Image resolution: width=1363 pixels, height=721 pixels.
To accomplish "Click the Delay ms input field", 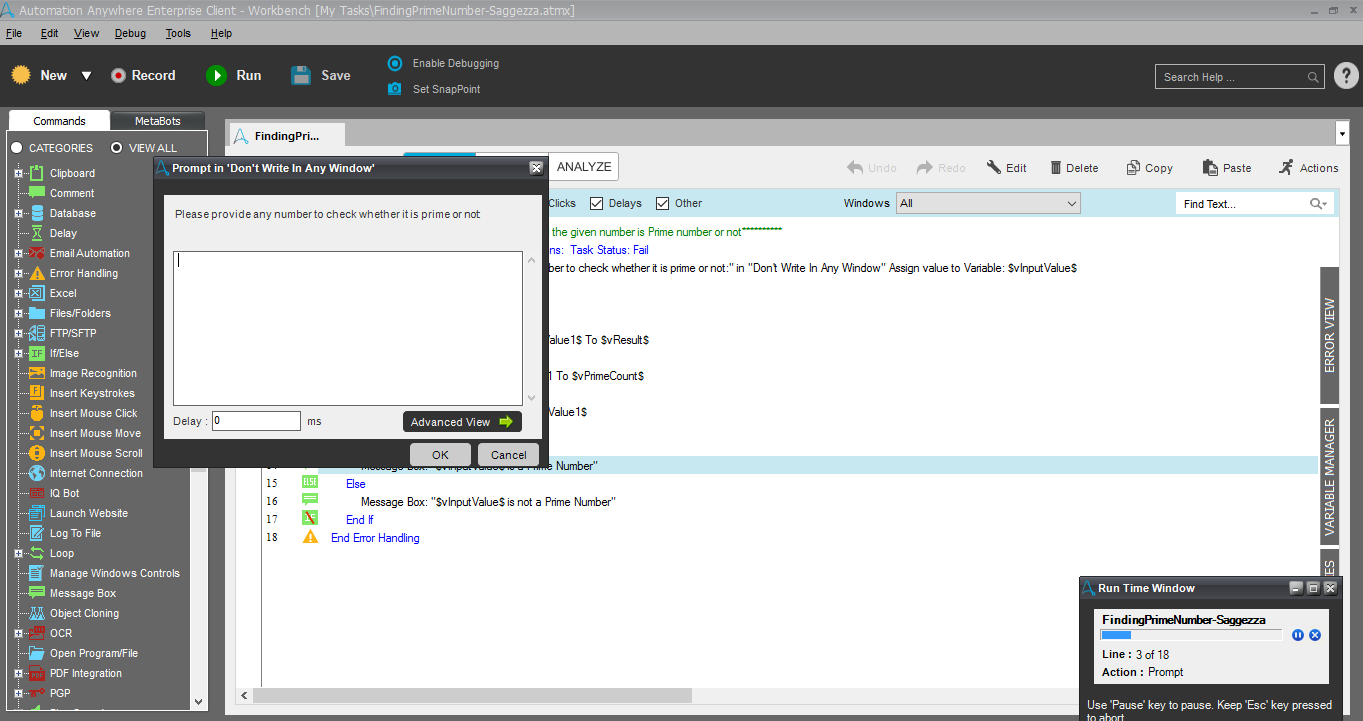I will pyautogui.click(x=256, y=421).
